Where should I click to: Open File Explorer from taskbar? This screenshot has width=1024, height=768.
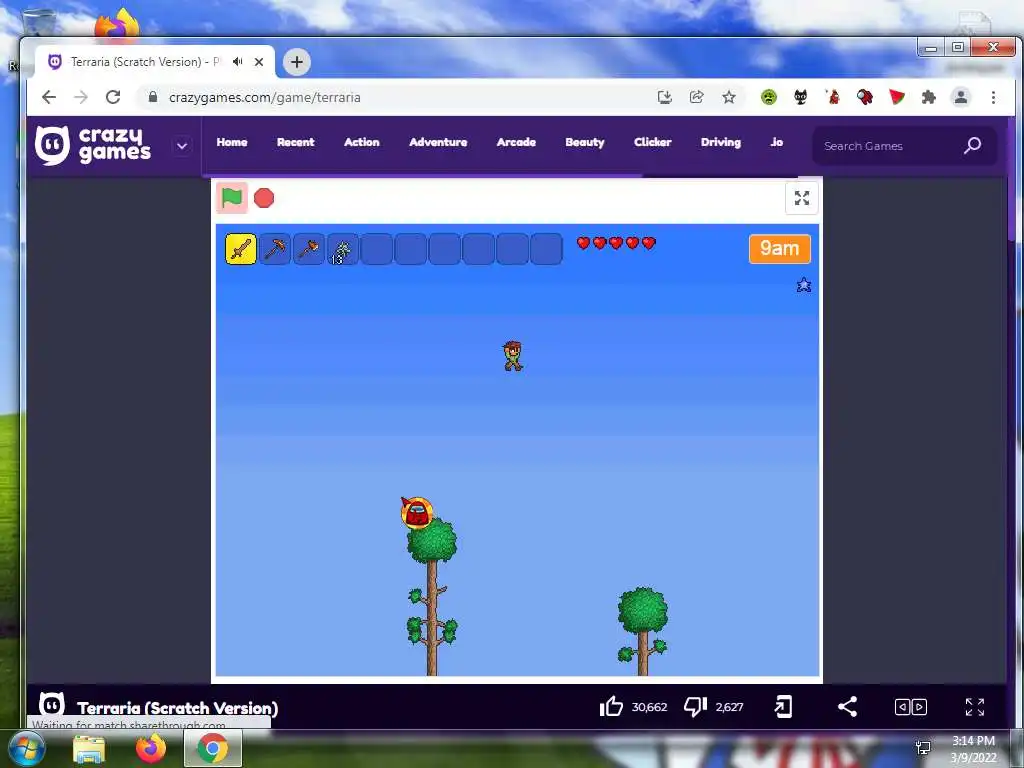pos(89,749)
